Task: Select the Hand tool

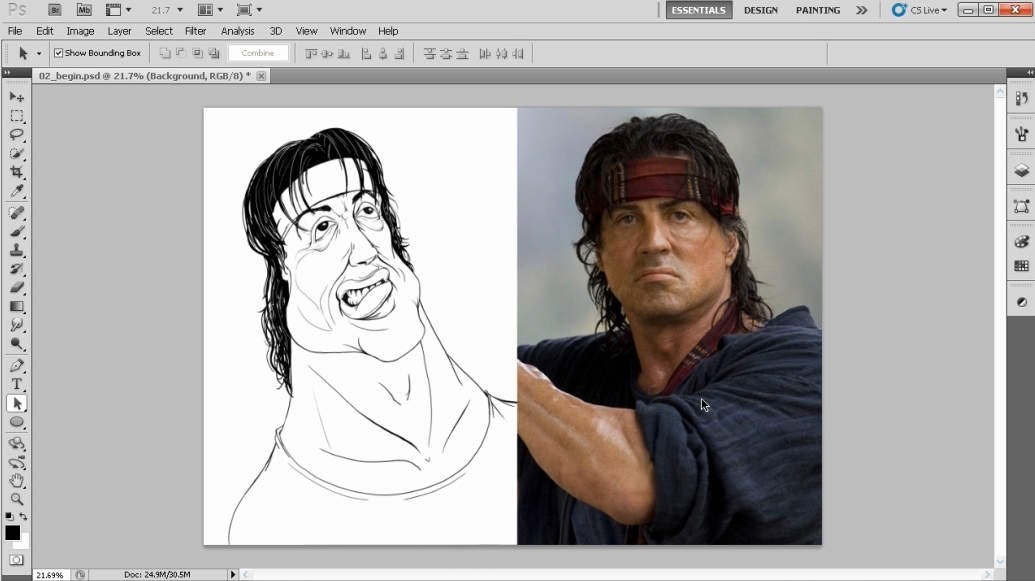Action: tap(17, 481)
